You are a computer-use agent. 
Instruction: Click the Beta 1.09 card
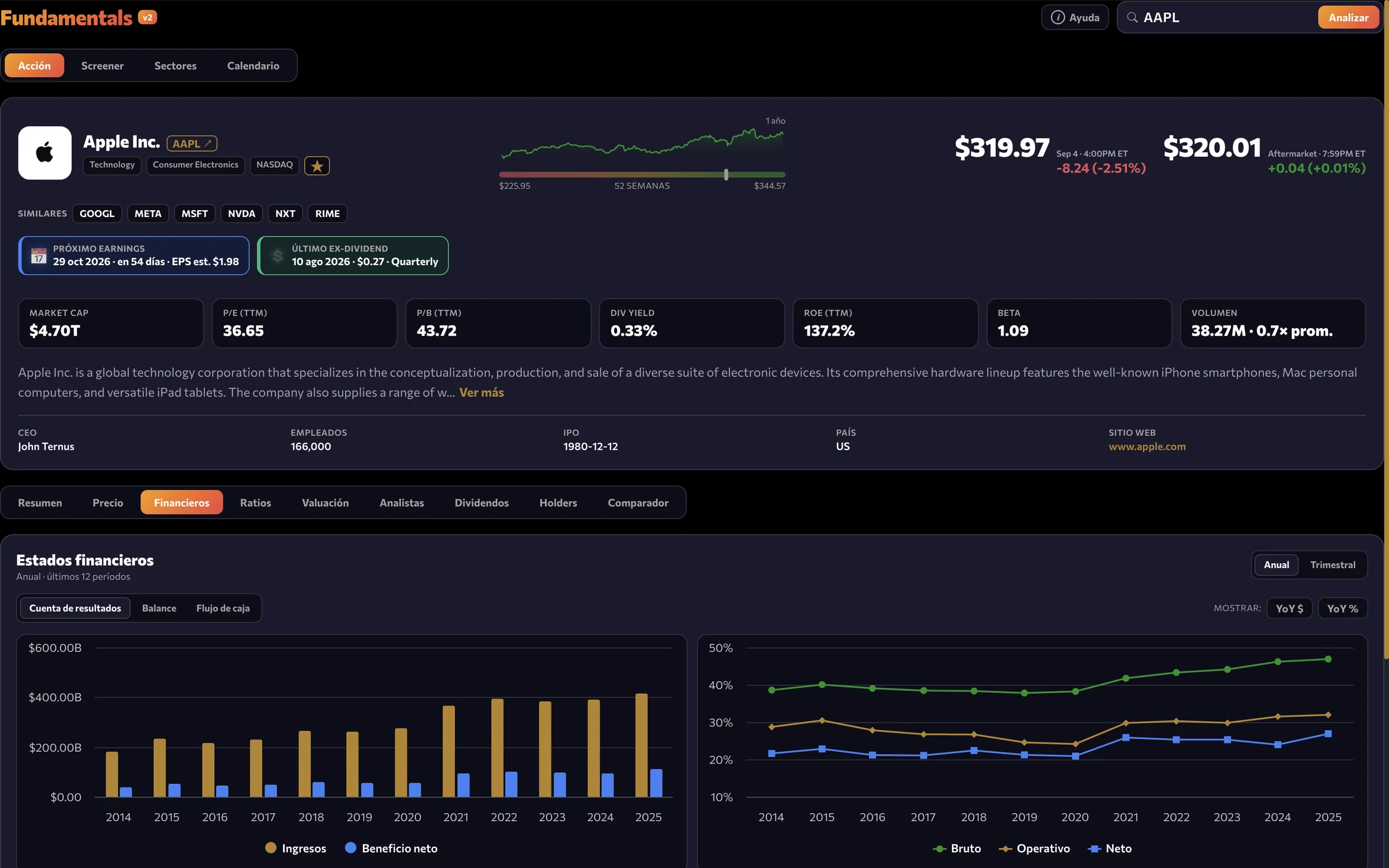click(x=1079, y=323)
